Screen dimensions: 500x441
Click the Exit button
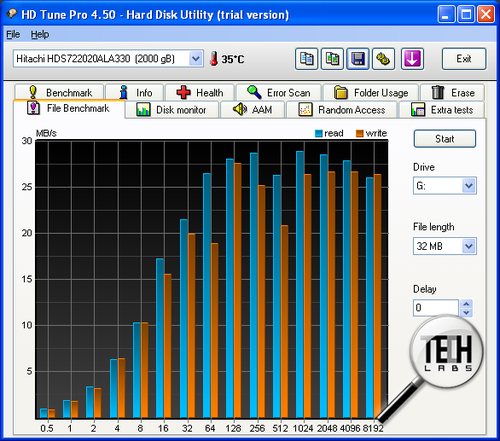(464, 59)
